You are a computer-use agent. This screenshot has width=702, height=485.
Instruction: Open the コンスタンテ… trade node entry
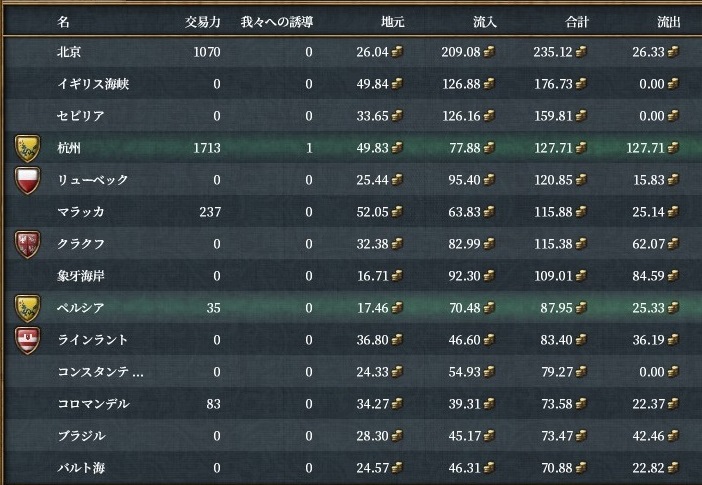click(x=100, y=372)
